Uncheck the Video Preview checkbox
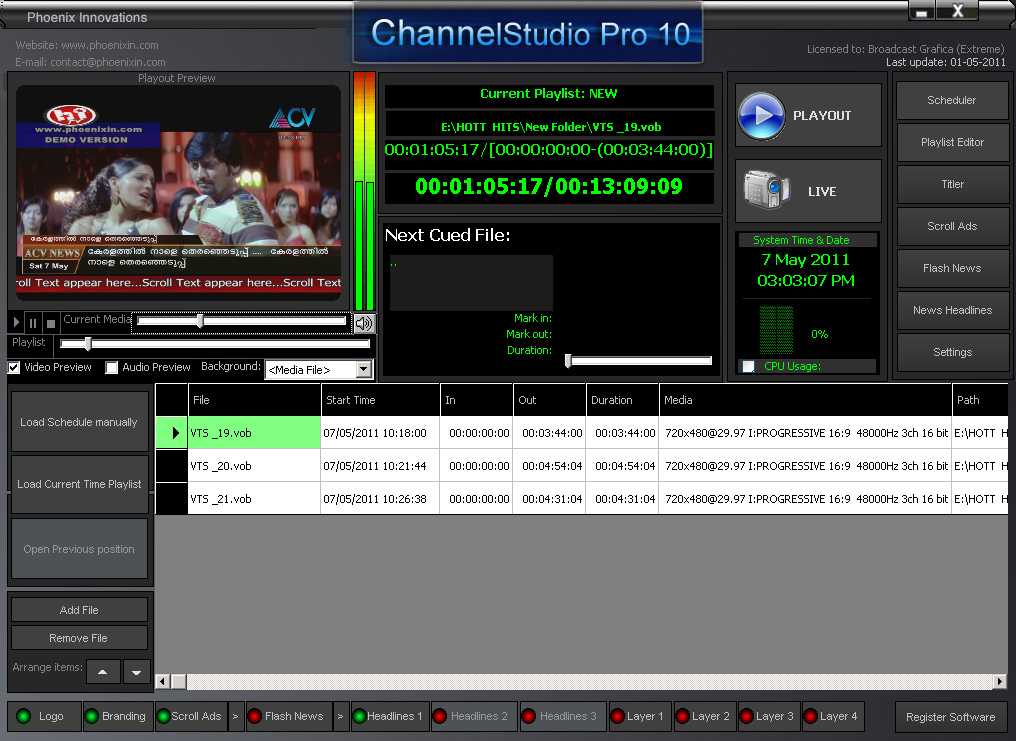 (x=14, y=367)
